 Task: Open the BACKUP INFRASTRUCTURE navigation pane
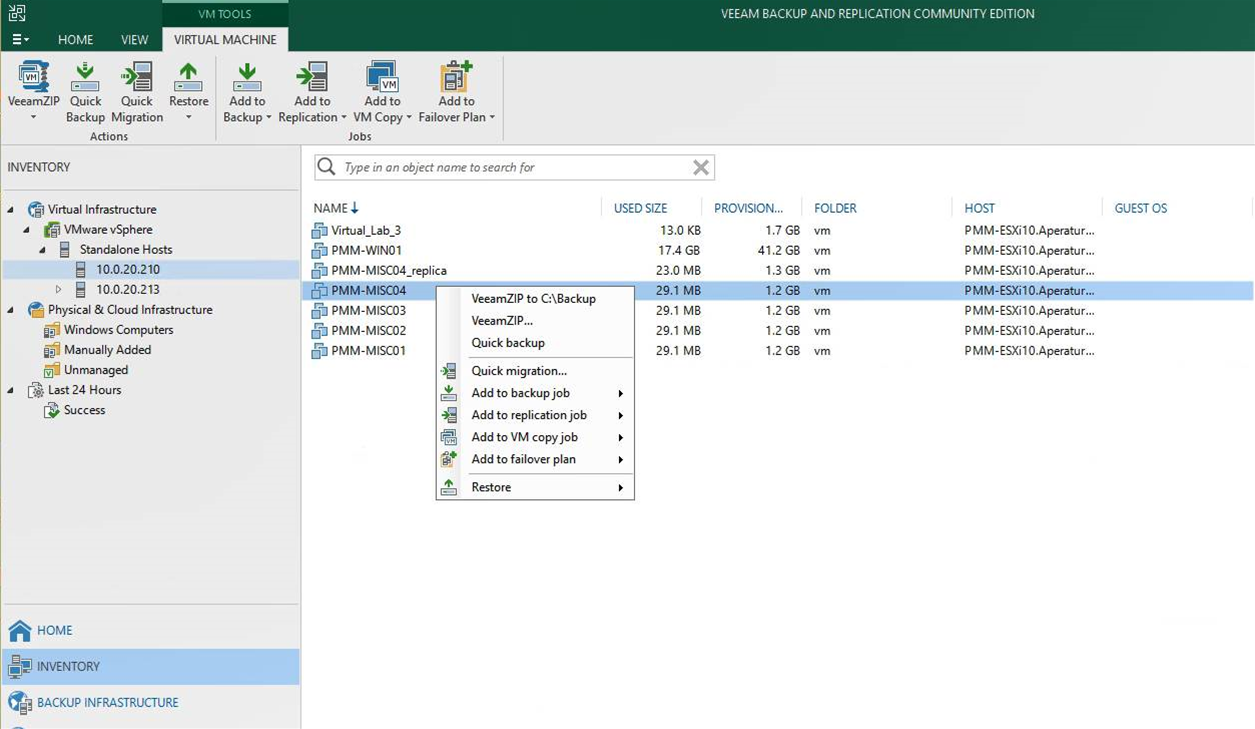[x=150, y=702]
